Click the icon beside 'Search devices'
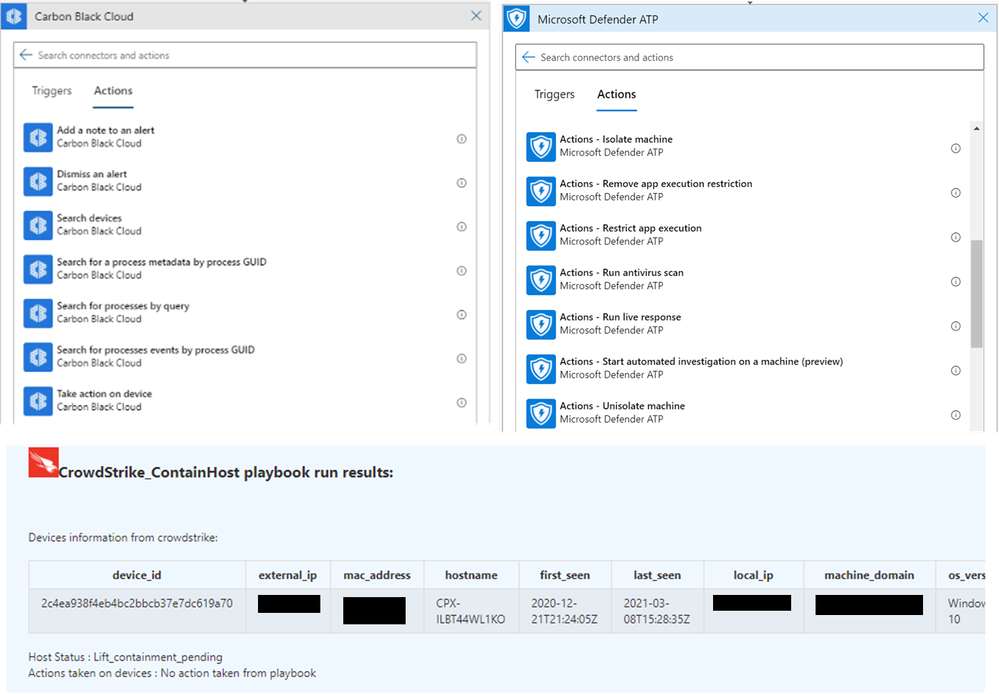Viewport: 999px width, 694px height. (38, 226)
